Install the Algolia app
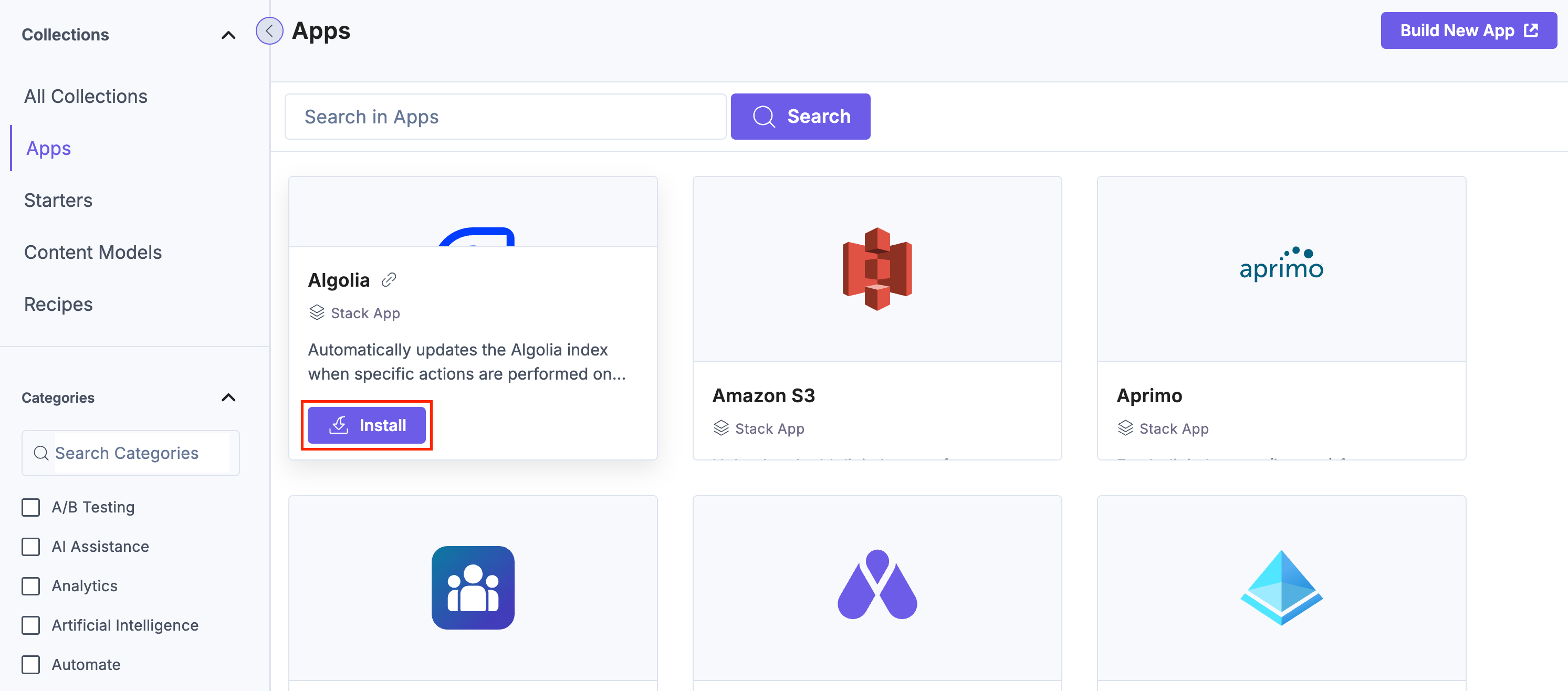The width and height of the screenshot is (1568, 691). 367,425
